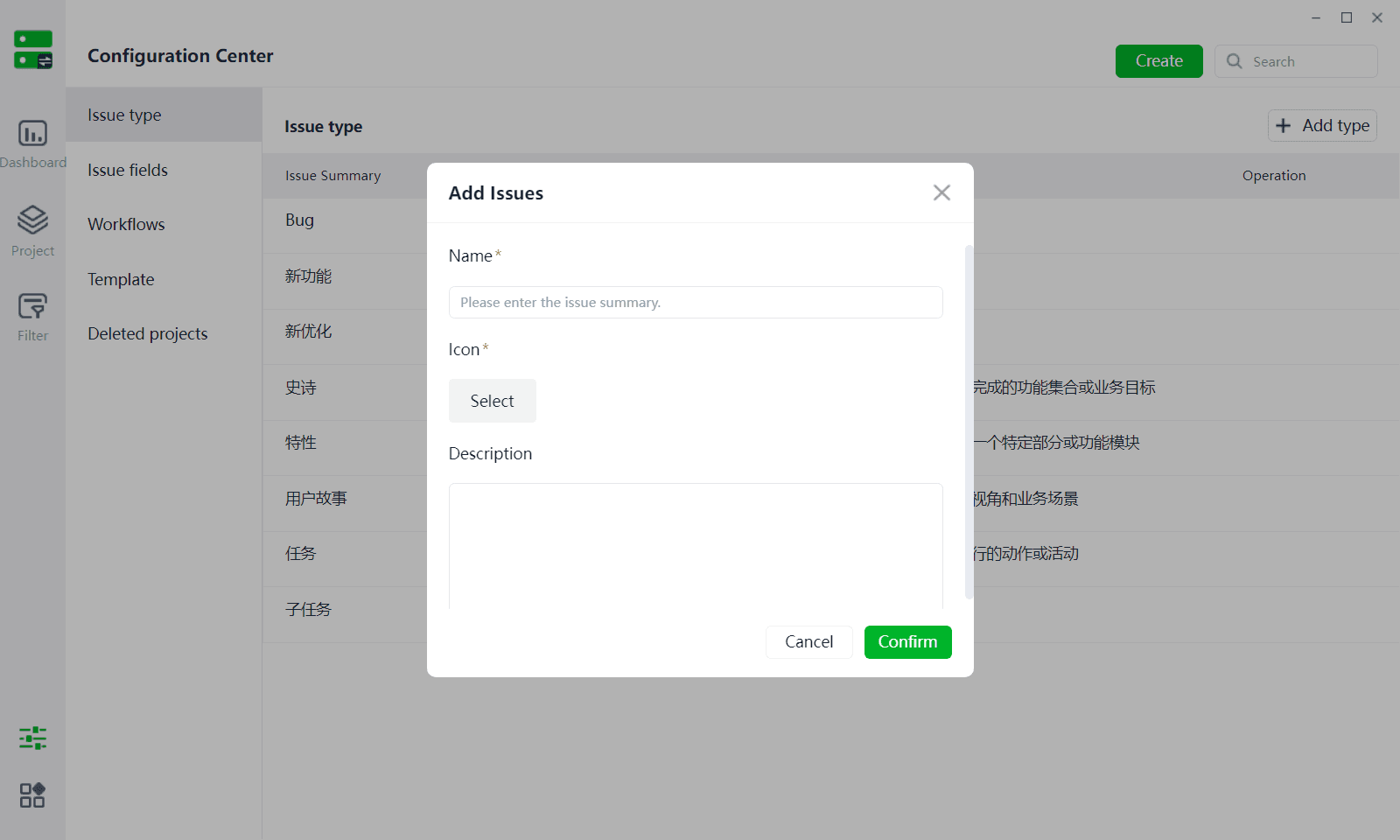This screenshot has height=840, width=1400.
Task: Click the Name input field
Action: coord(696,303)
